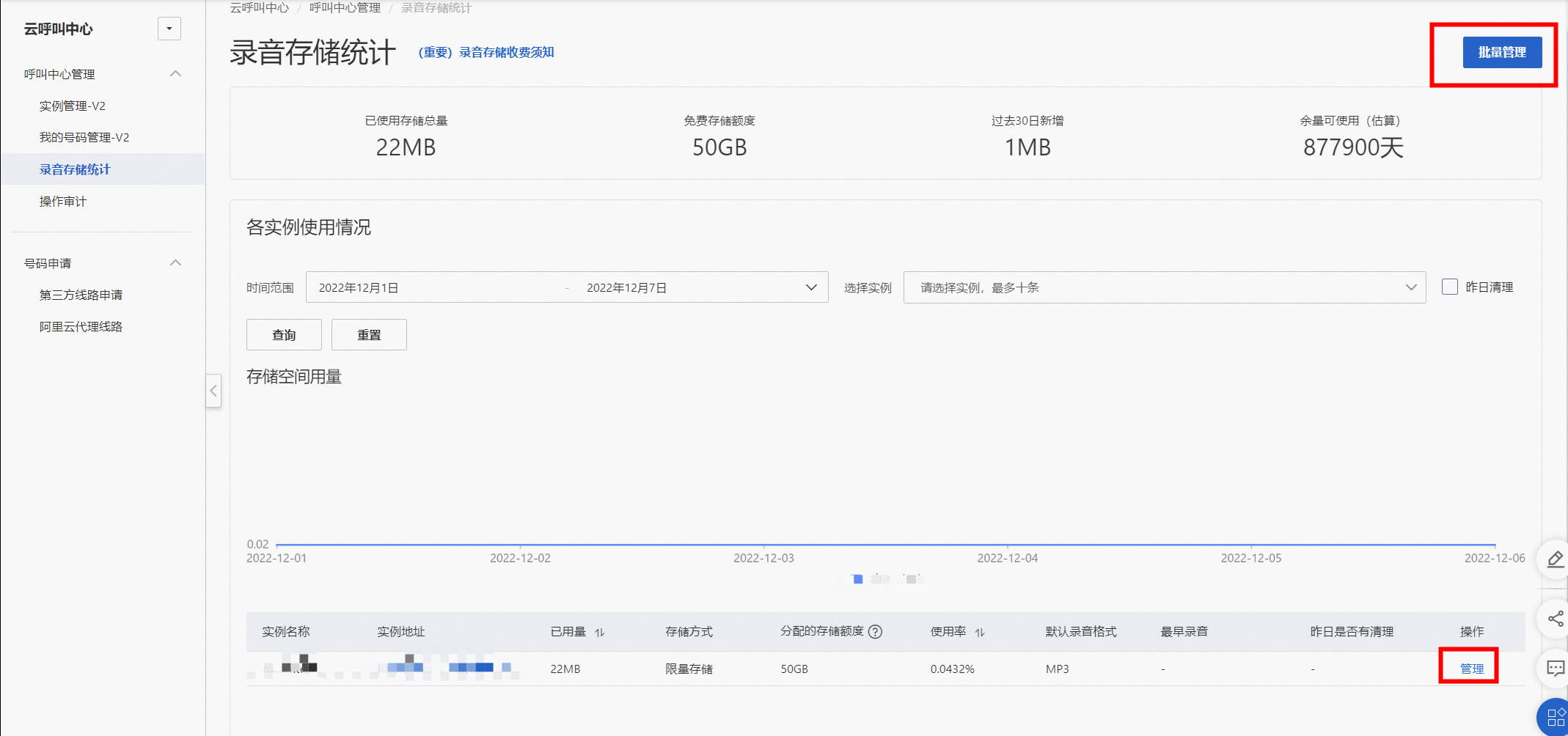The image size is (1568, 736).
Task: Click the 实例名称 column header
Action: coord(286,632)
